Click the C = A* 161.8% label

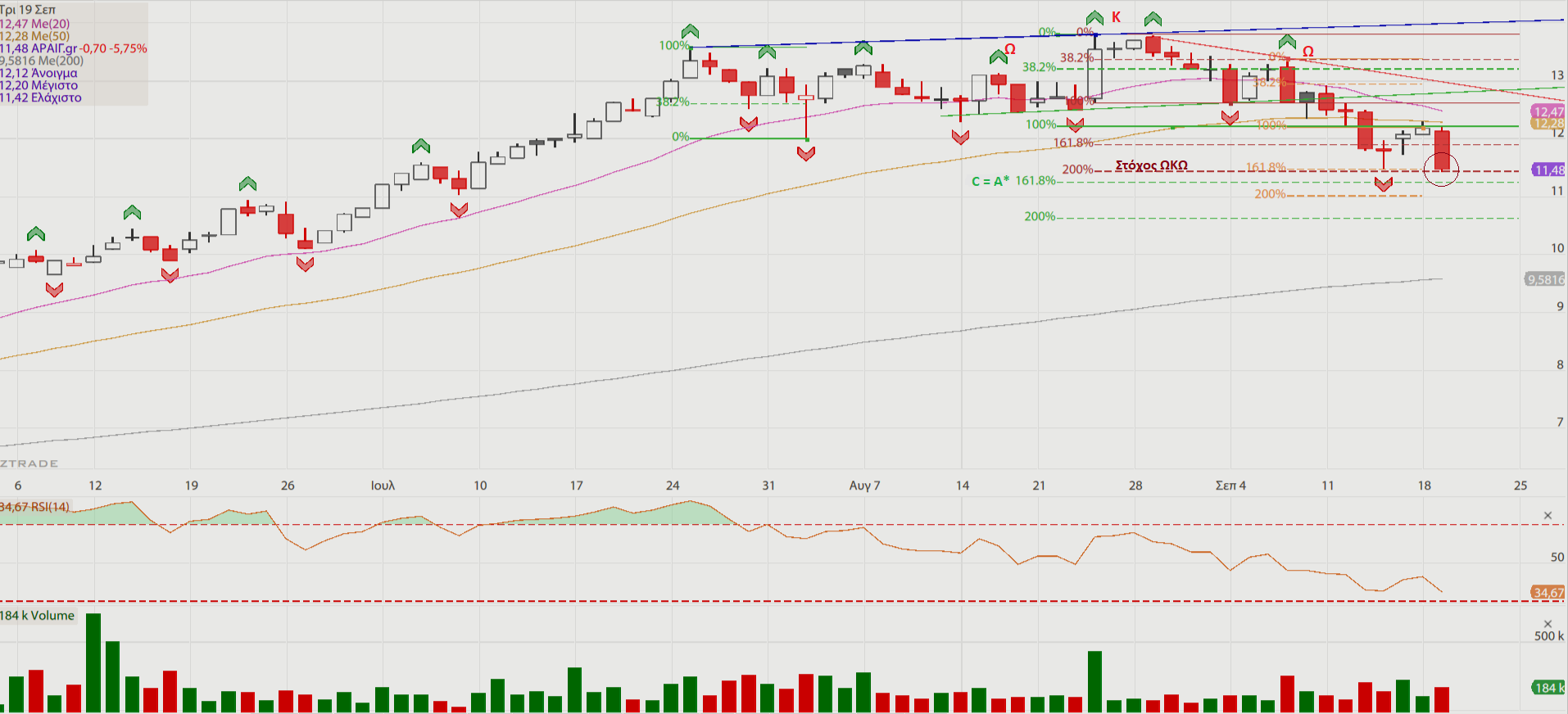(x=1013, y=181)
